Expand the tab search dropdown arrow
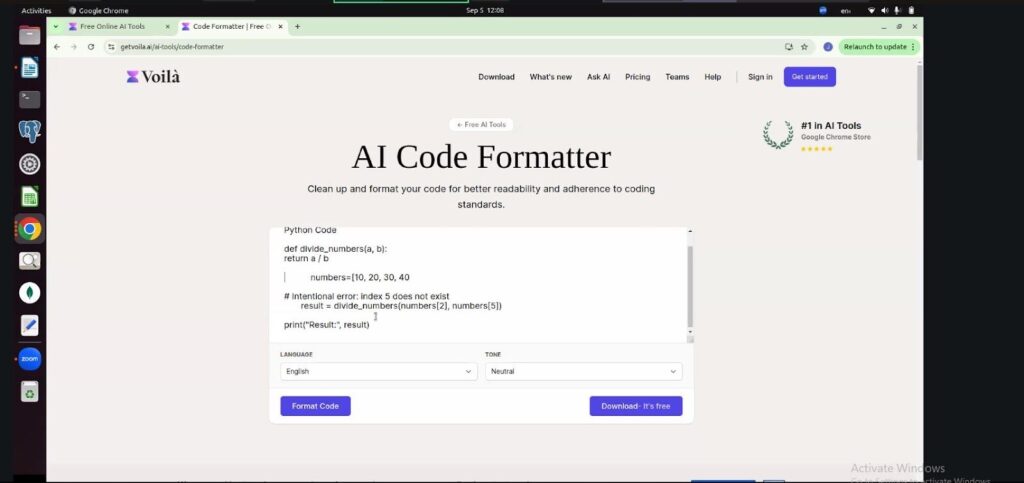 coord(56,27)
